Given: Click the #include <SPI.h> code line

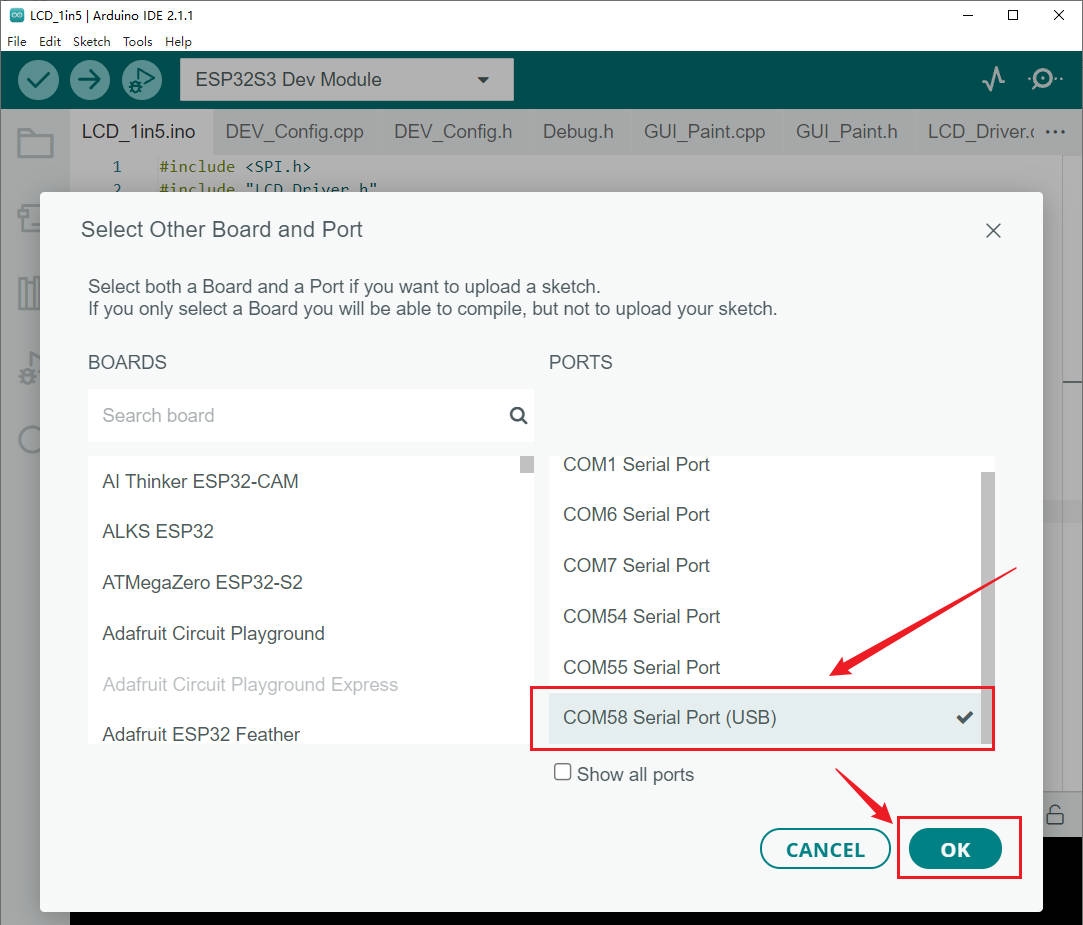Looking at the screenshot, I should 235,166.
